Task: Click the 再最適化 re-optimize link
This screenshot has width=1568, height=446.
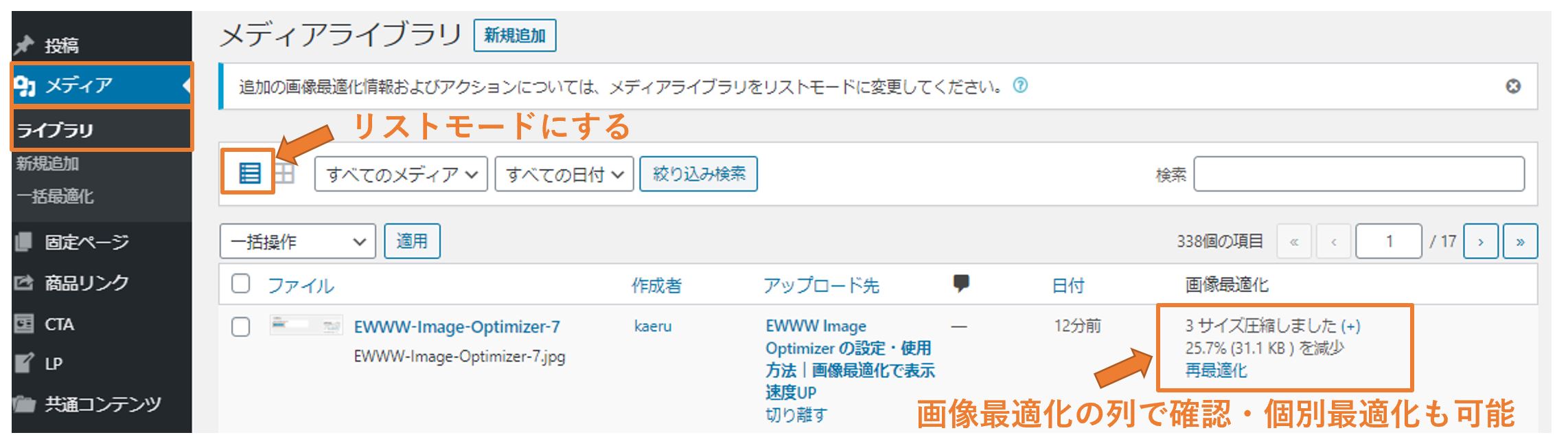Action: (x=1215, y=370)
